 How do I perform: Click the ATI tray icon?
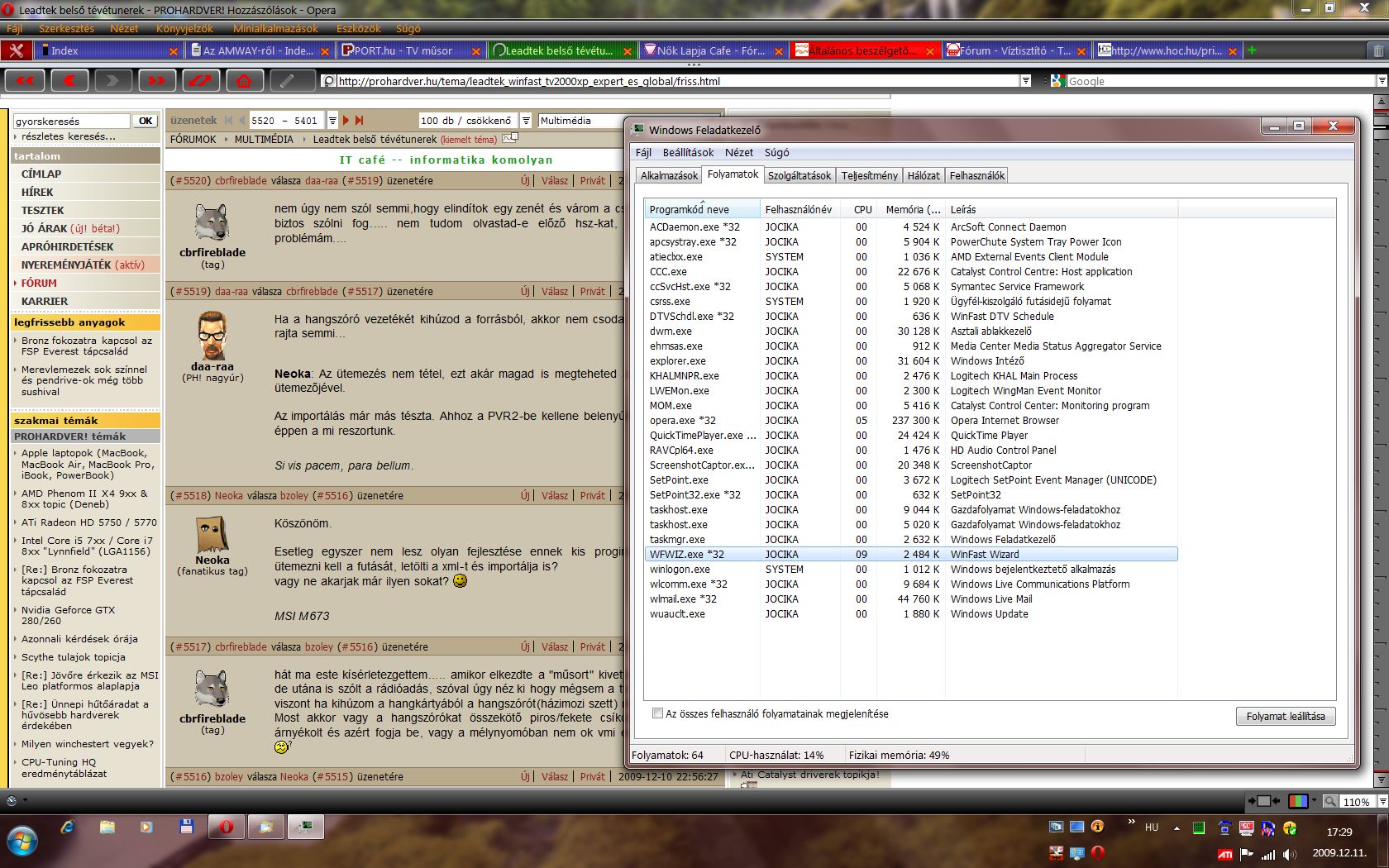pos(1225,854)
